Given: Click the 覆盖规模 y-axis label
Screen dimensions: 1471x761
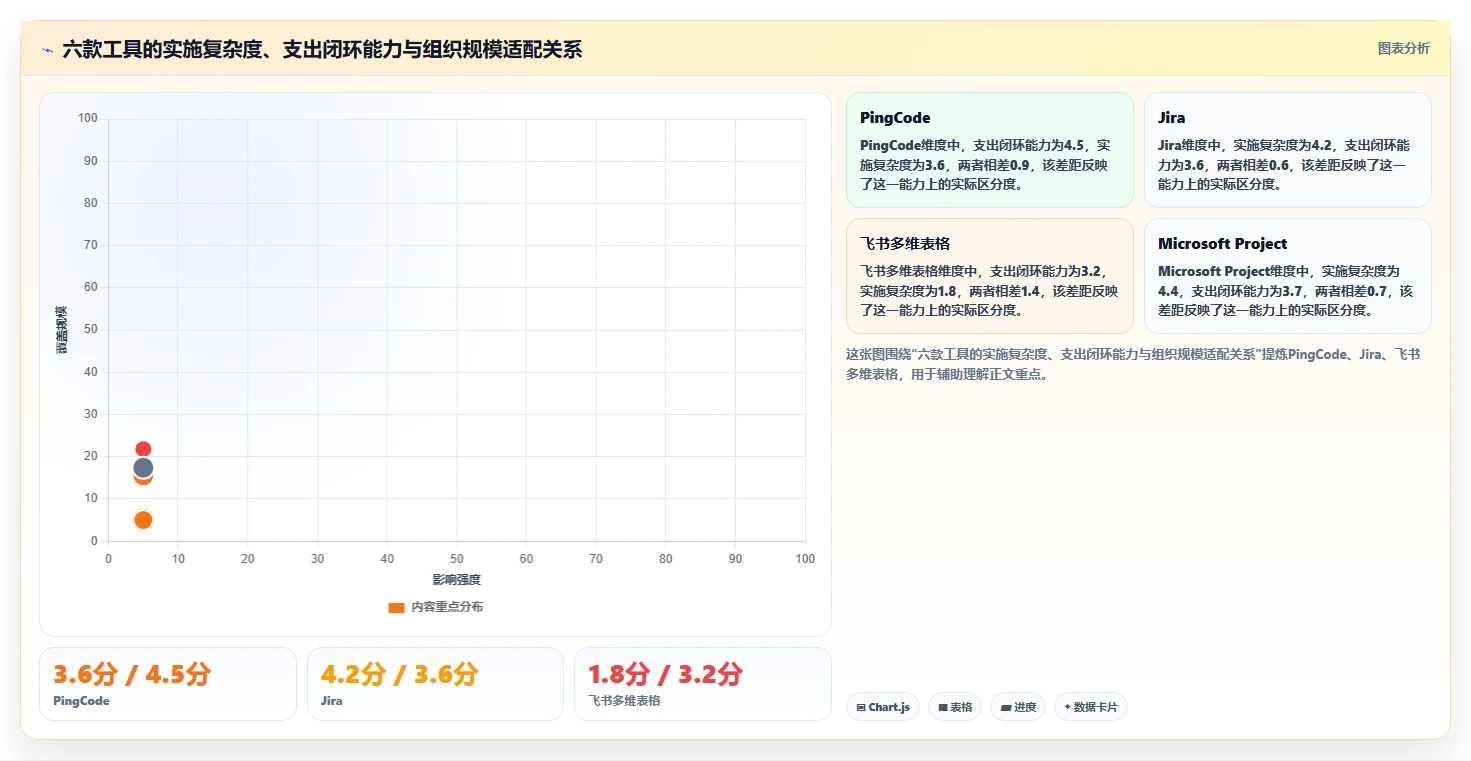Looking at the screenshot, I should point(61,330).
